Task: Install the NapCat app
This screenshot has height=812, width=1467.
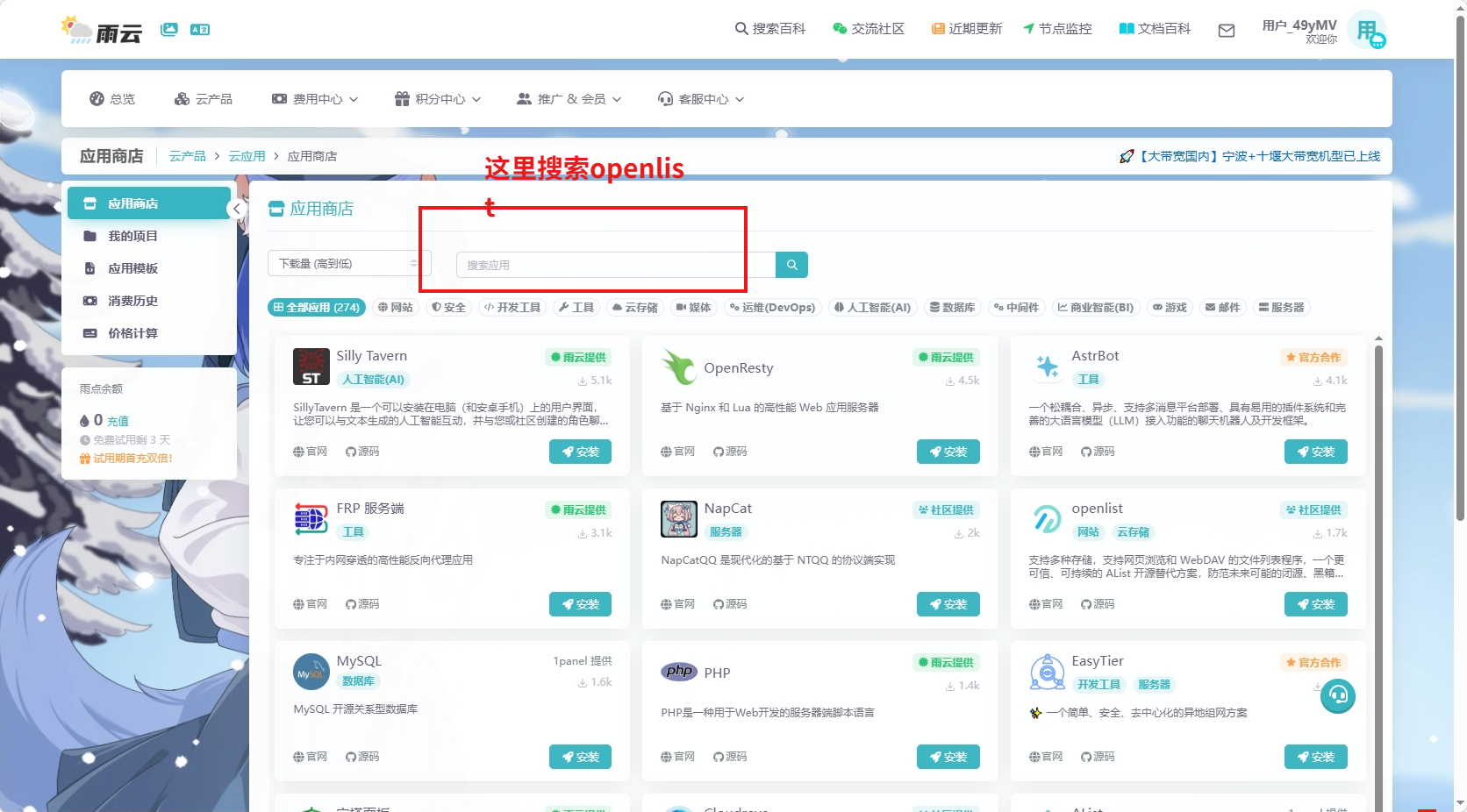Action: [948, 604]
